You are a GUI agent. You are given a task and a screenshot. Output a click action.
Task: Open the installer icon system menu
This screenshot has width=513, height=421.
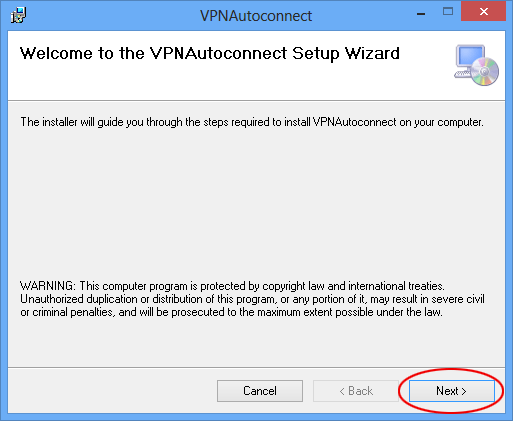click(x=18, y=15)
